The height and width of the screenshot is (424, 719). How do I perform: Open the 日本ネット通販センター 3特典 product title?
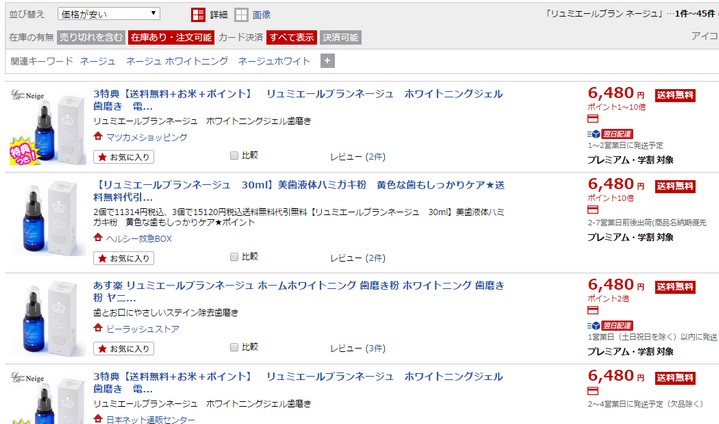tap(298, 382)
